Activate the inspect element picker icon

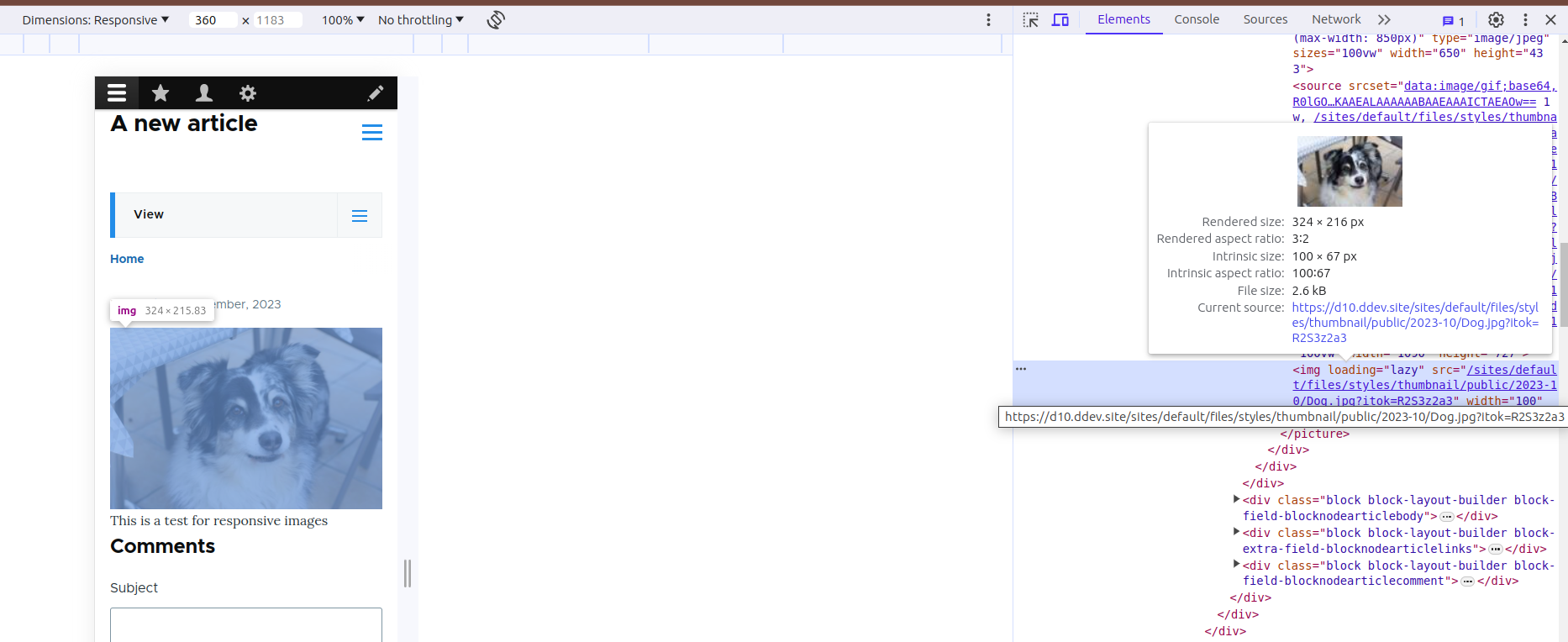click(x=1031, y=19)
